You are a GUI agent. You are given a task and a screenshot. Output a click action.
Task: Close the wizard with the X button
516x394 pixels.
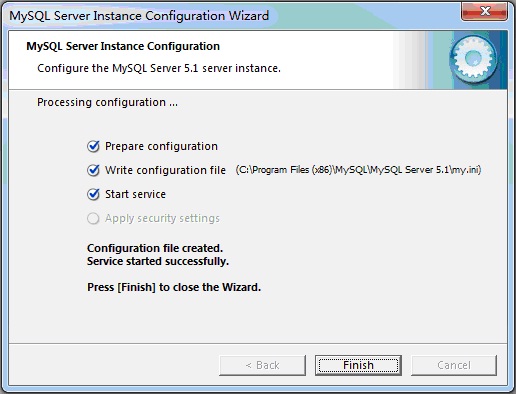pyautogui.click(x=485, y=12)
